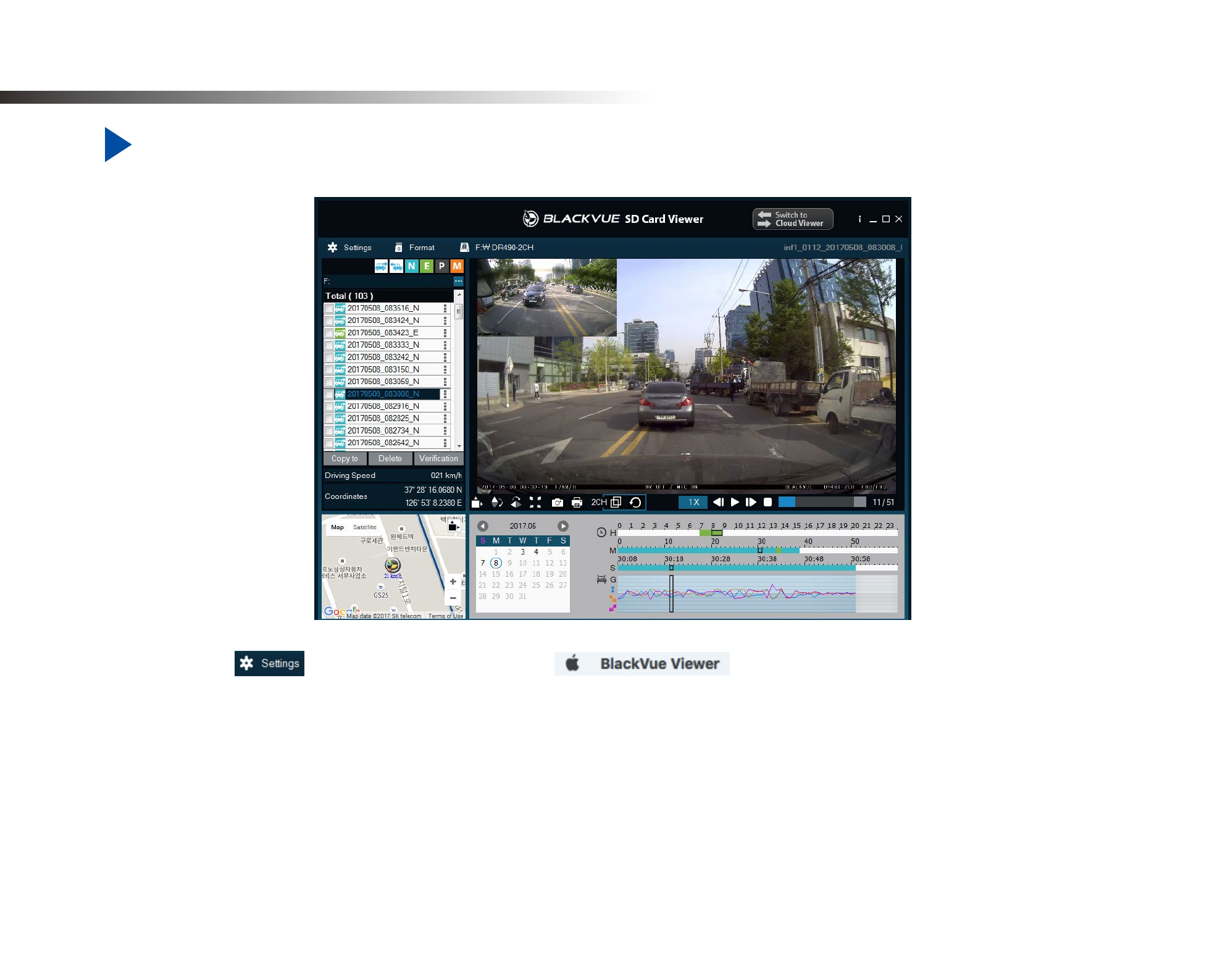Flip the video vertically
This screenshot has height=980, width=1225.
496,503
